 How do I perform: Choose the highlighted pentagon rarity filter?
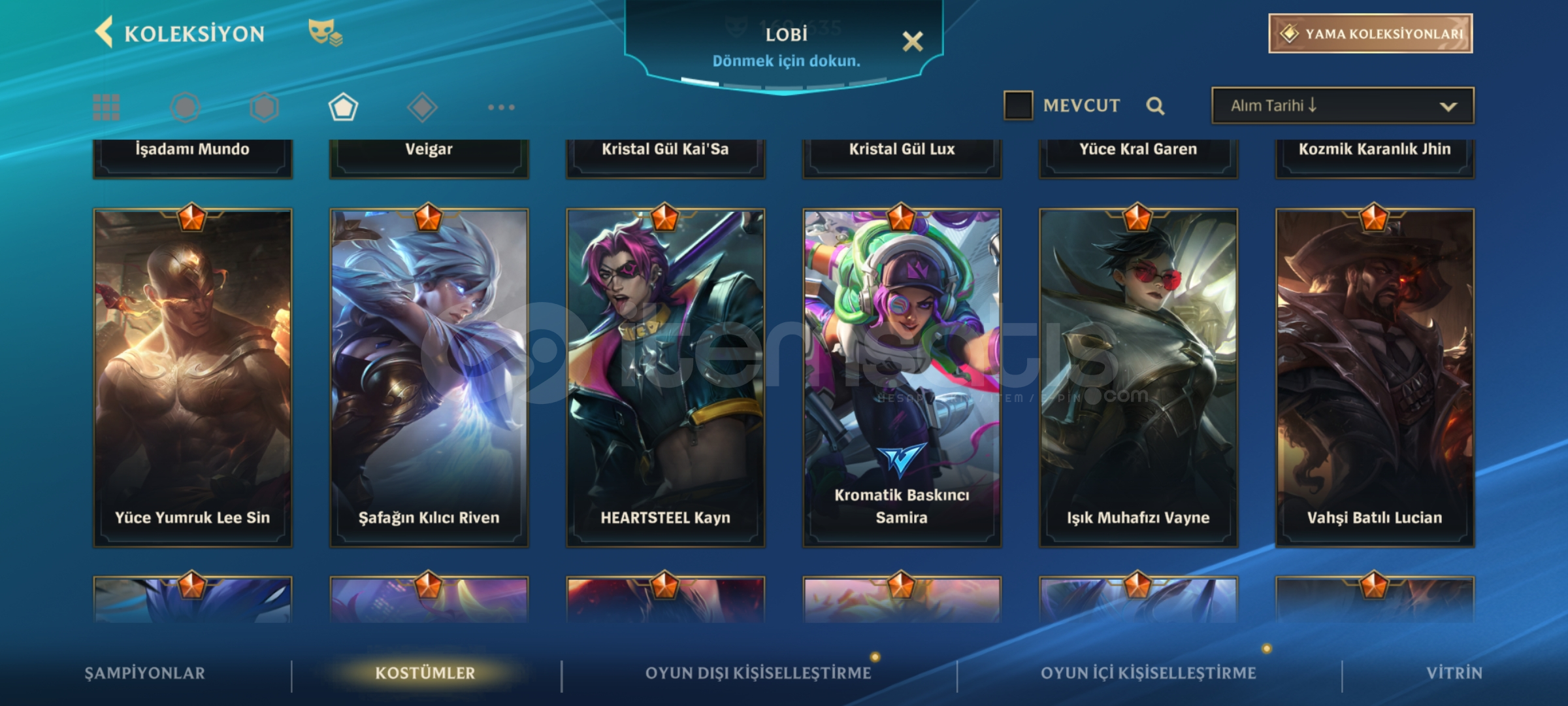(x=343, y=107)
